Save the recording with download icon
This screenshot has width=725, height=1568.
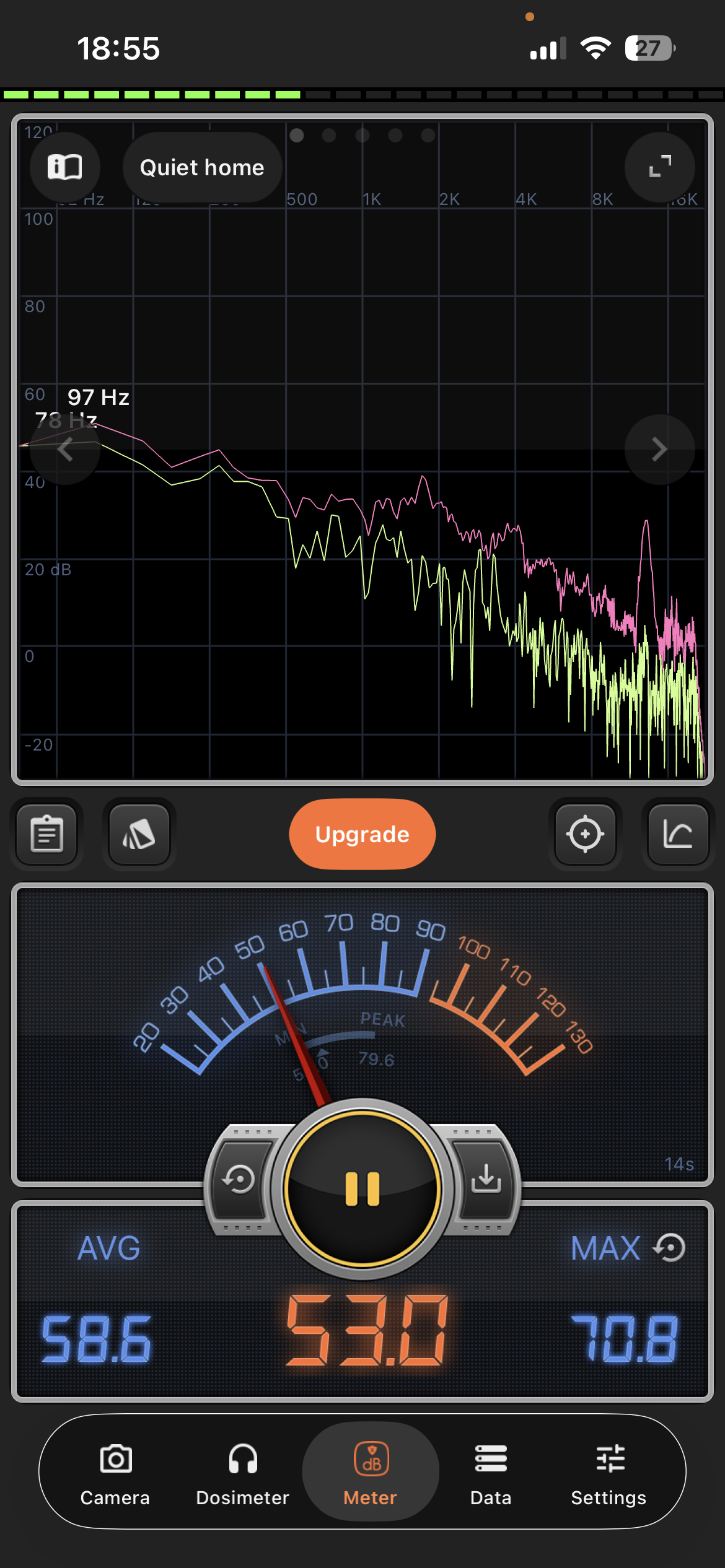pyautogui.click(x=486, y=1179)
